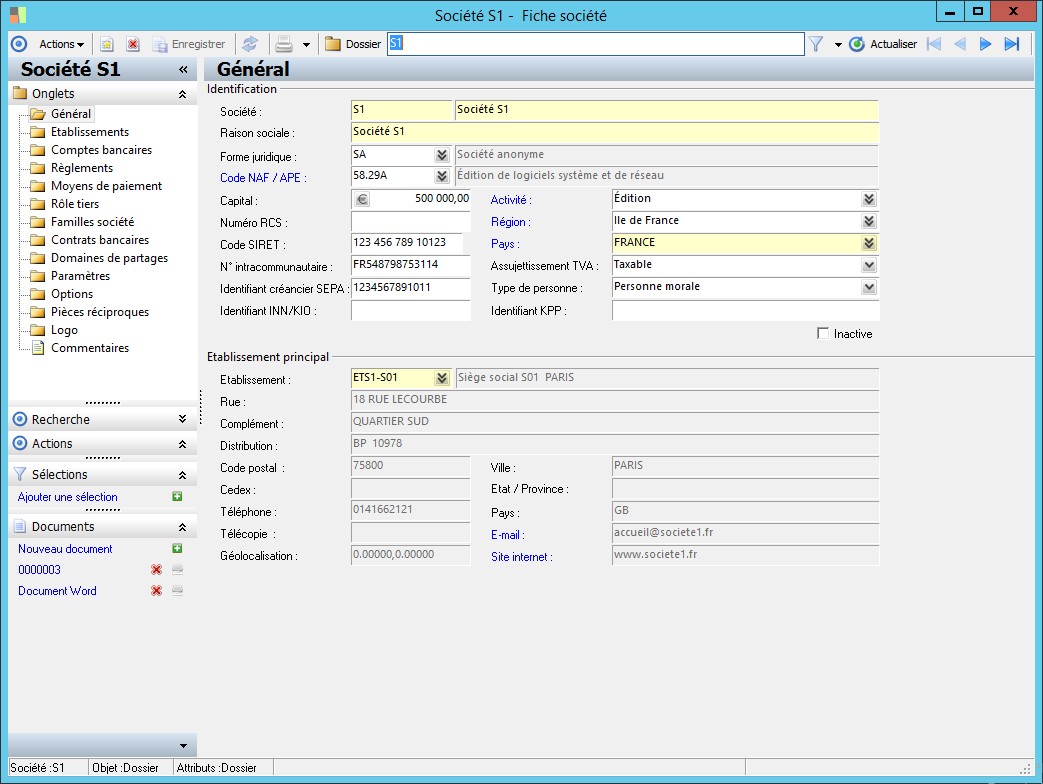Click the Ajouter une sélection link

pyautogui.click(x=68, y=497)
